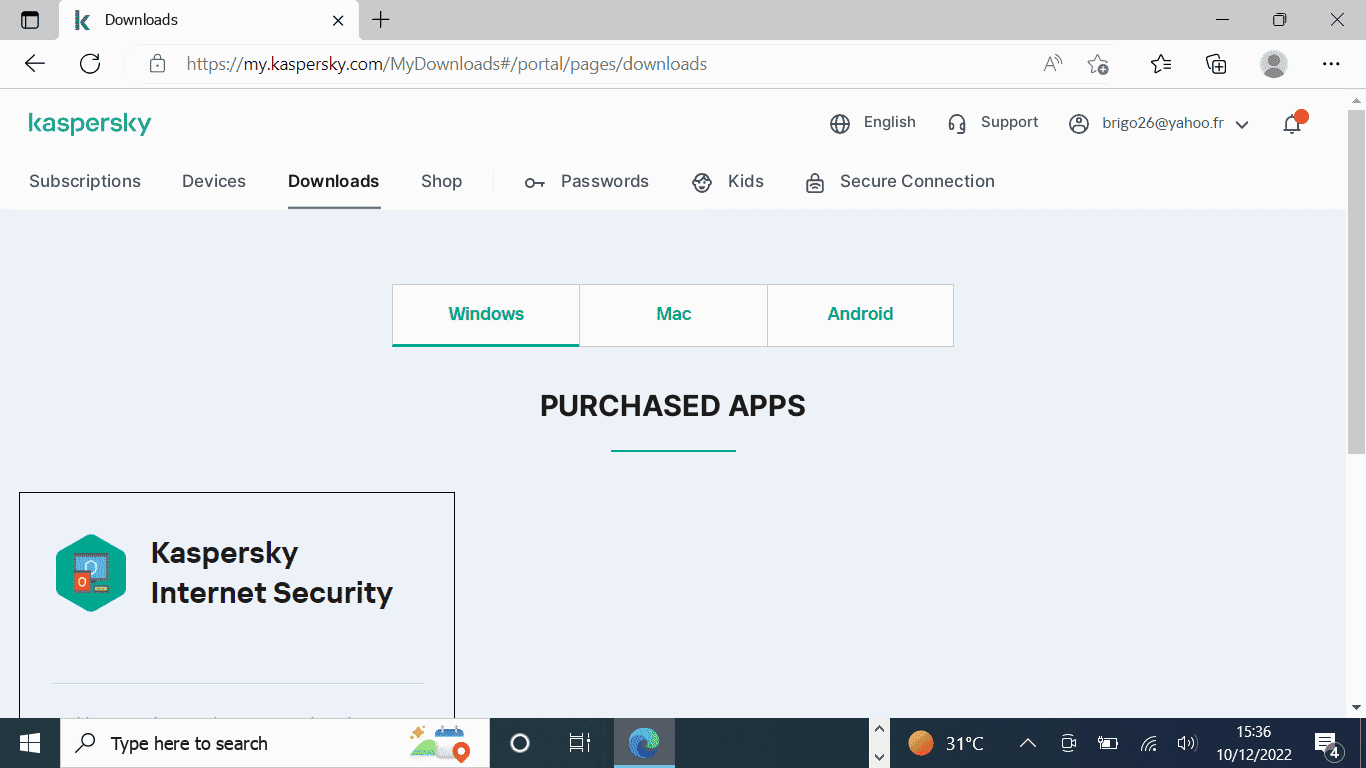The image size is (1366, 768).
Task: Open the Edge profile avatar
Action: pyautogui.click(x=1273, y=64)
